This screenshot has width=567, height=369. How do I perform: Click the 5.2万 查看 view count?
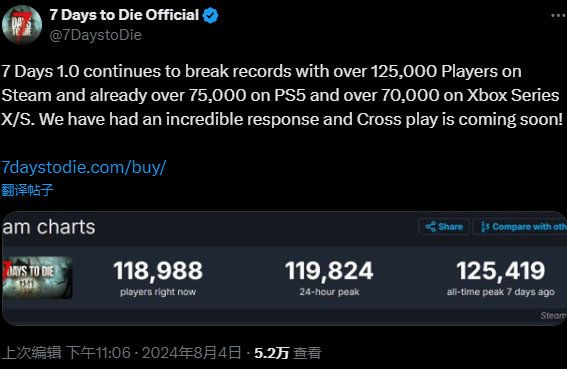(x=287, y=353)
